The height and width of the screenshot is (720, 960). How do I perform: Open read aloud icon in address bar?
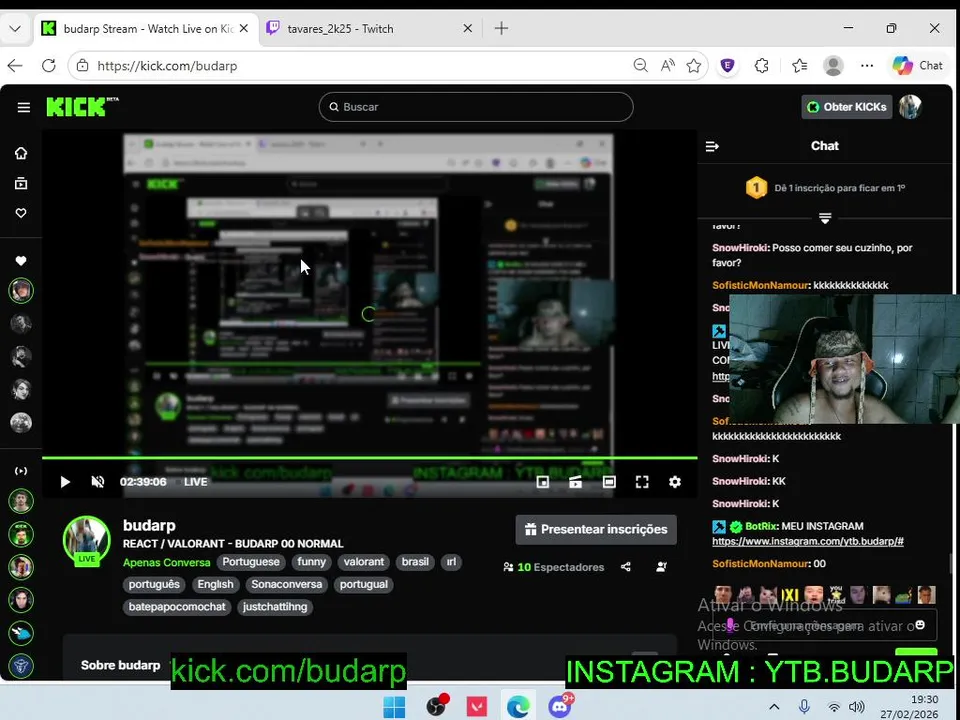tap(667, 66)
